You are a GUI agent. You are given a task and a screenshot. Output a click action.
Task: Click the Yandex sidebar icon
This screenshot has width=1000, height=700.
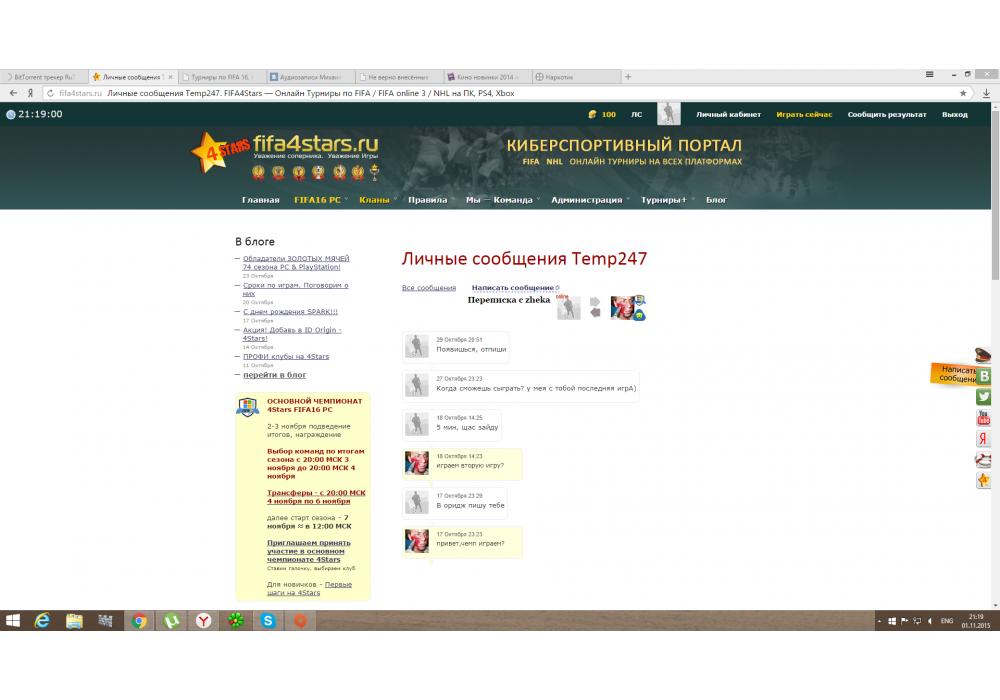coord(984,439)
